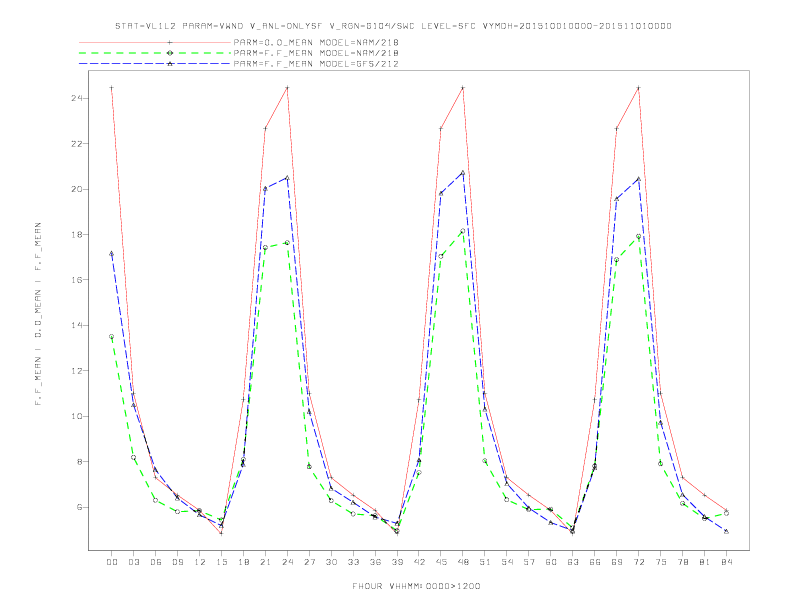Click the x-axis label FHOUR VHHMM:0000>1200

pos(416,586)
